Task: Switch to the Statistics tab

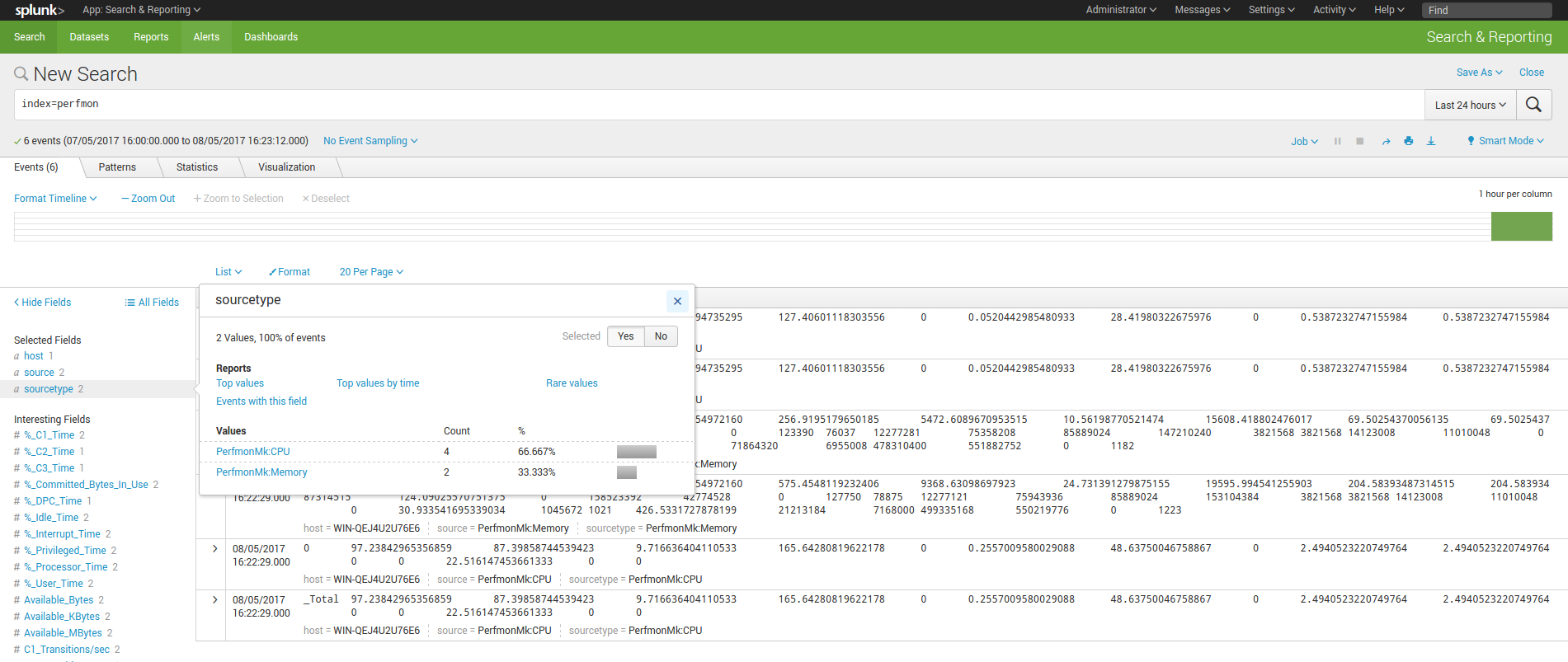Action: pos(197,167)
